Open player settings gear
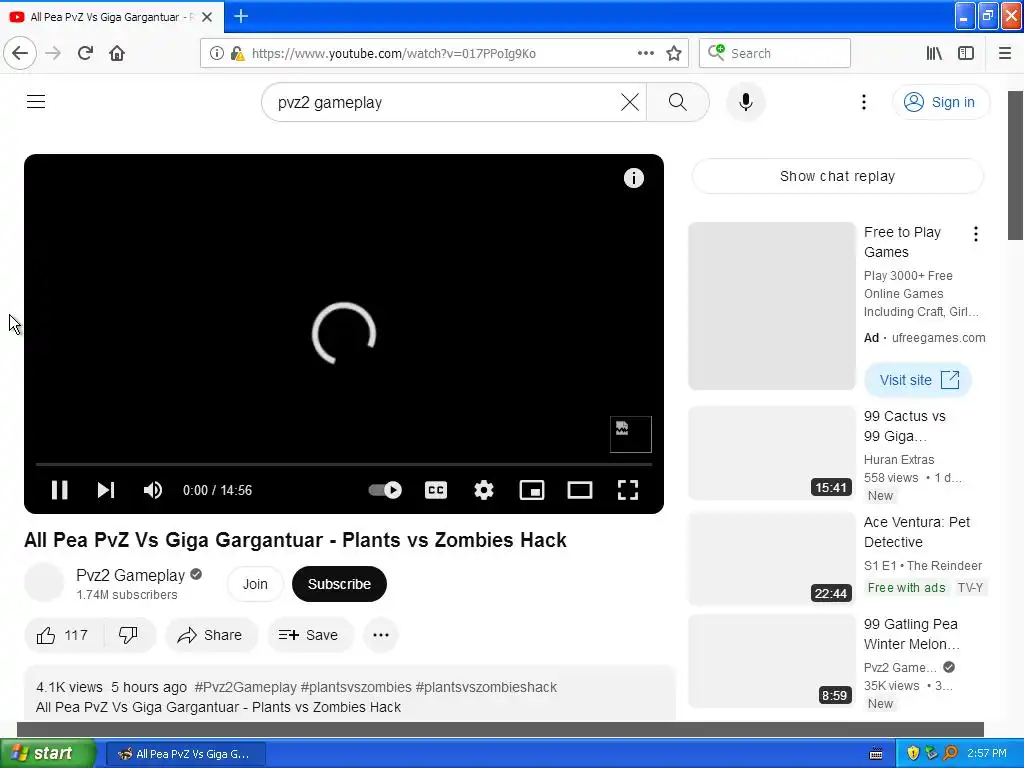1024x768 pixels. (483, 490)
